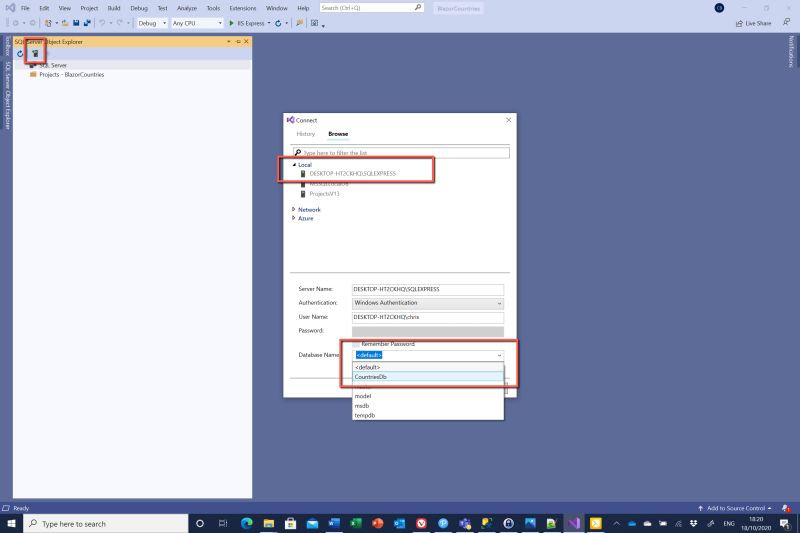The width and height of the screenshot is (800, 533).
Task: Select Projects - BlazorCountries tree node
Action: tap(71, 74)
